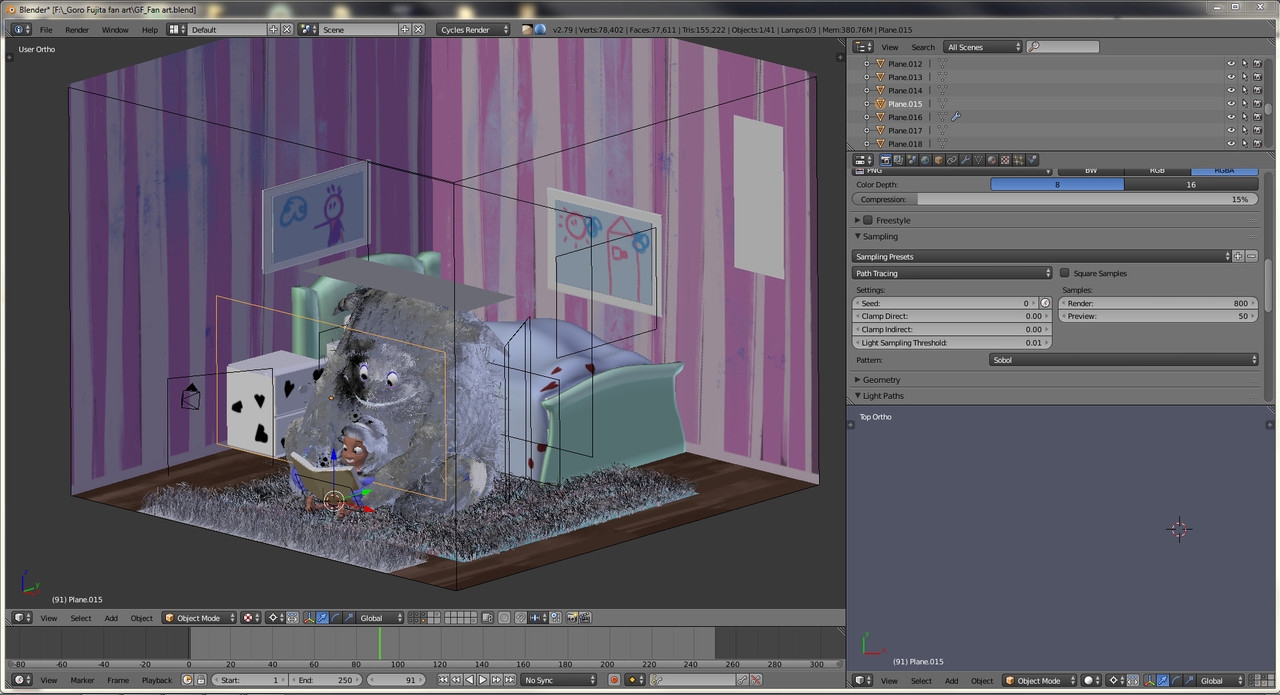This screenshot has height=695, width=1280.
Task: Toggle renderability camera for Plane.014
Action: pyautogui.click(x=1257, y=90)
